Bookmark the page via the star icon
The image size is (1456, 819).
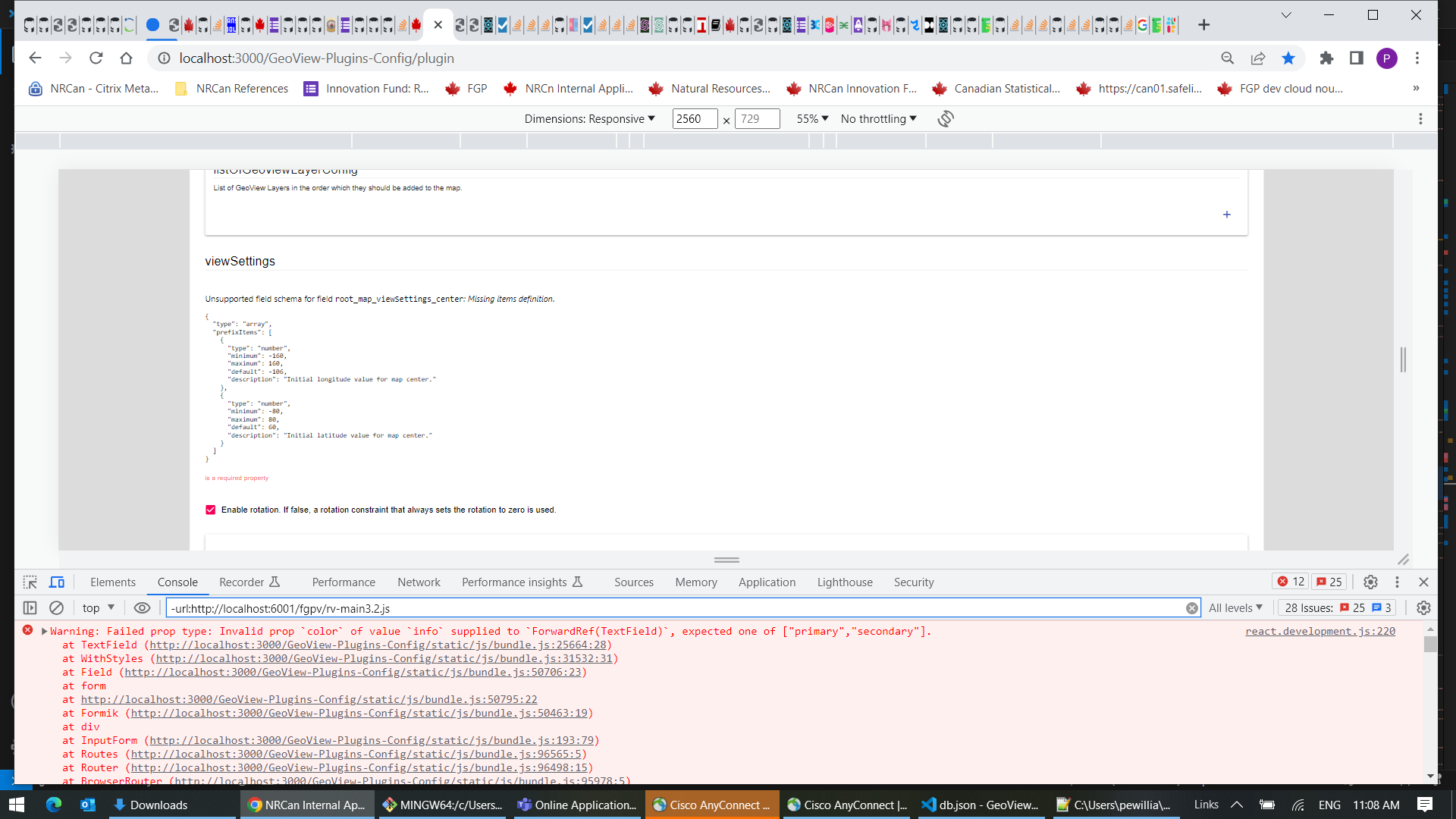1289,58
